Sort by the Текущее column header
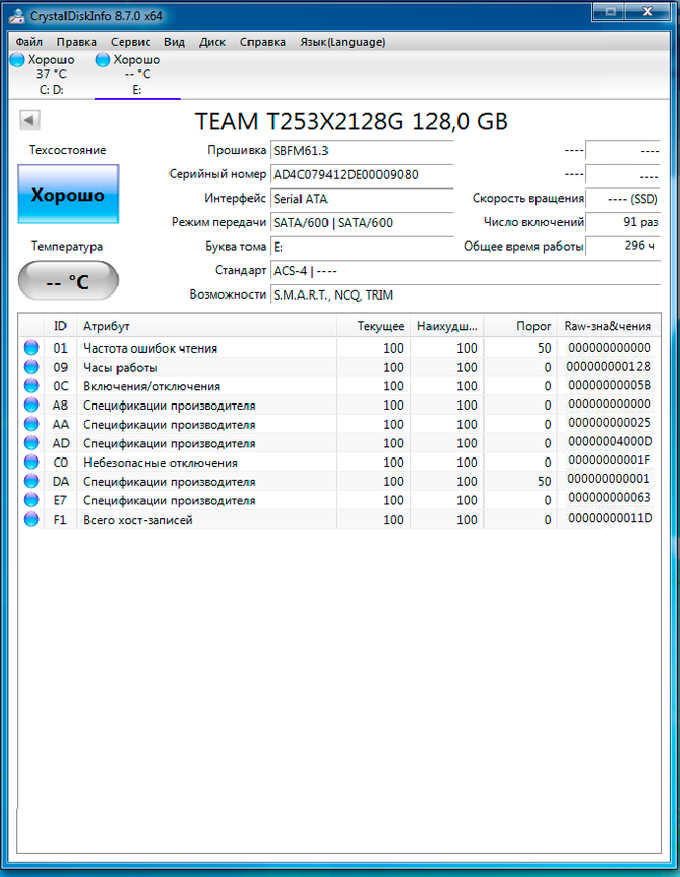Screen dimensions: 680x877 (381, 327)
